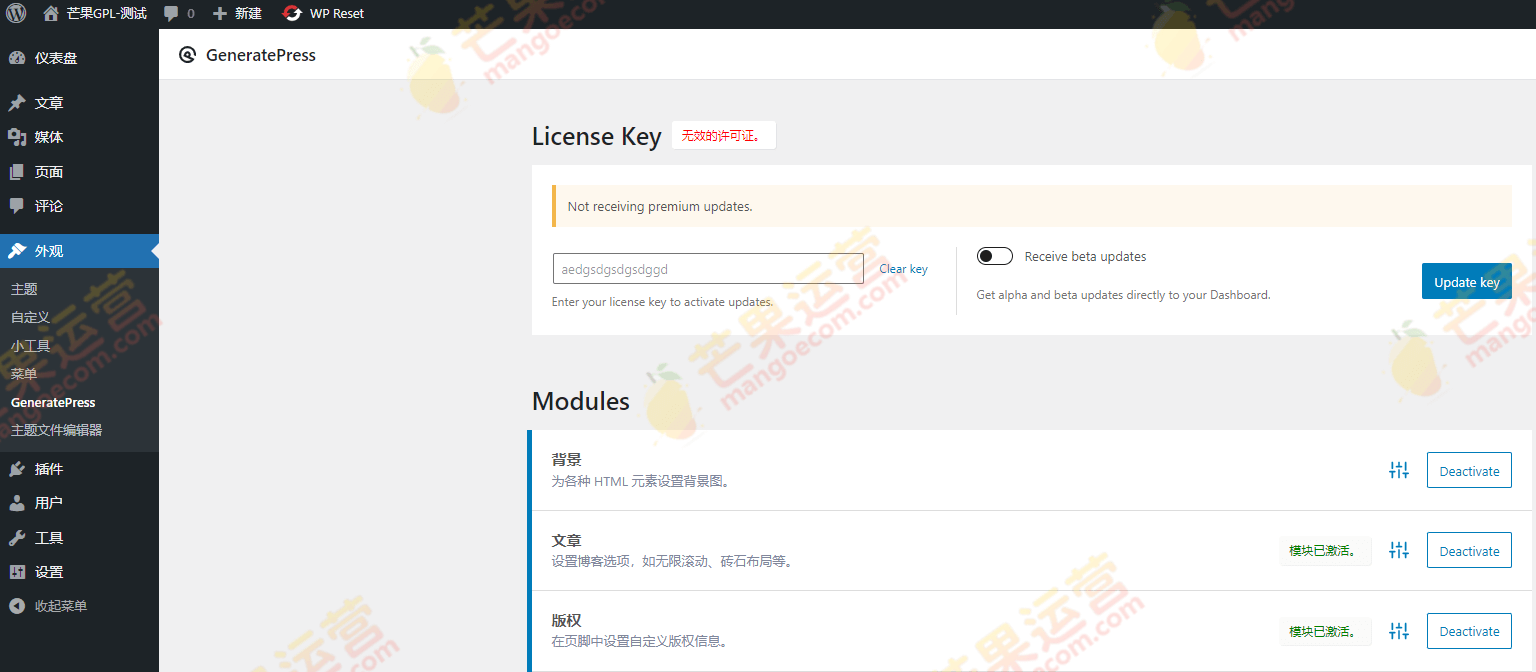1536x672 pixels.
Task: Enable the Receive beta updates toggle
Action: [x=994, y=255]
